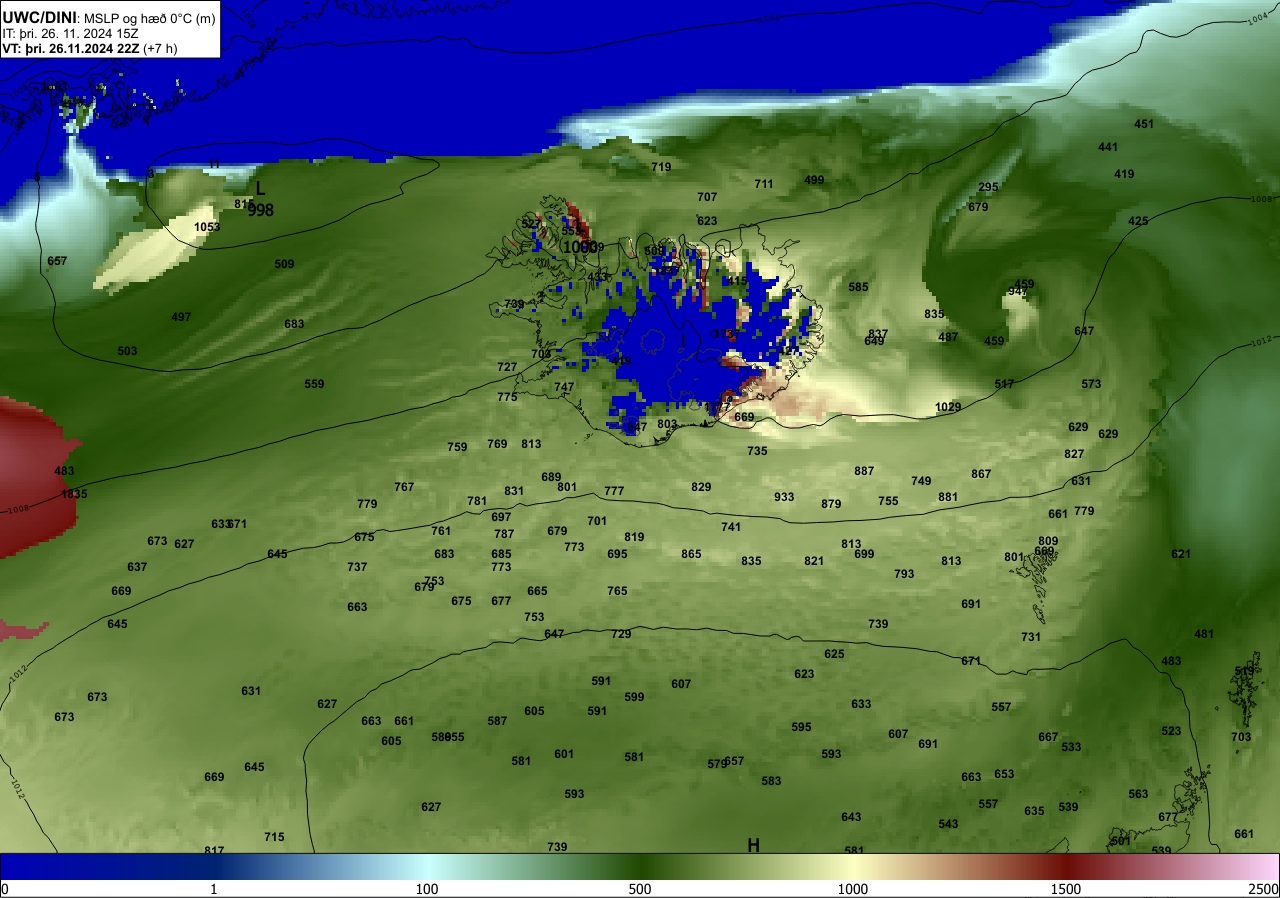Click the 715 height value
This screenshot has height=898, width=1280.
click(x=274, y=837)
